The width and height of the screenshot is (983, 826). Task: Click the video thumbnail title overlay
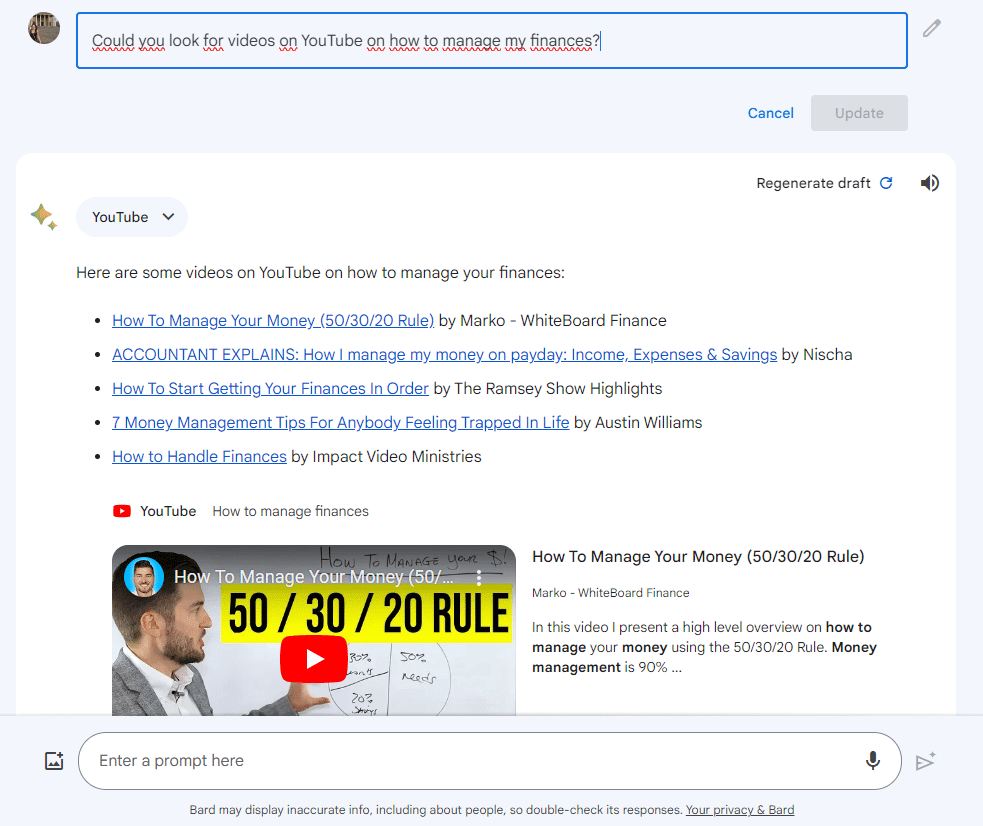click(313, 577)
